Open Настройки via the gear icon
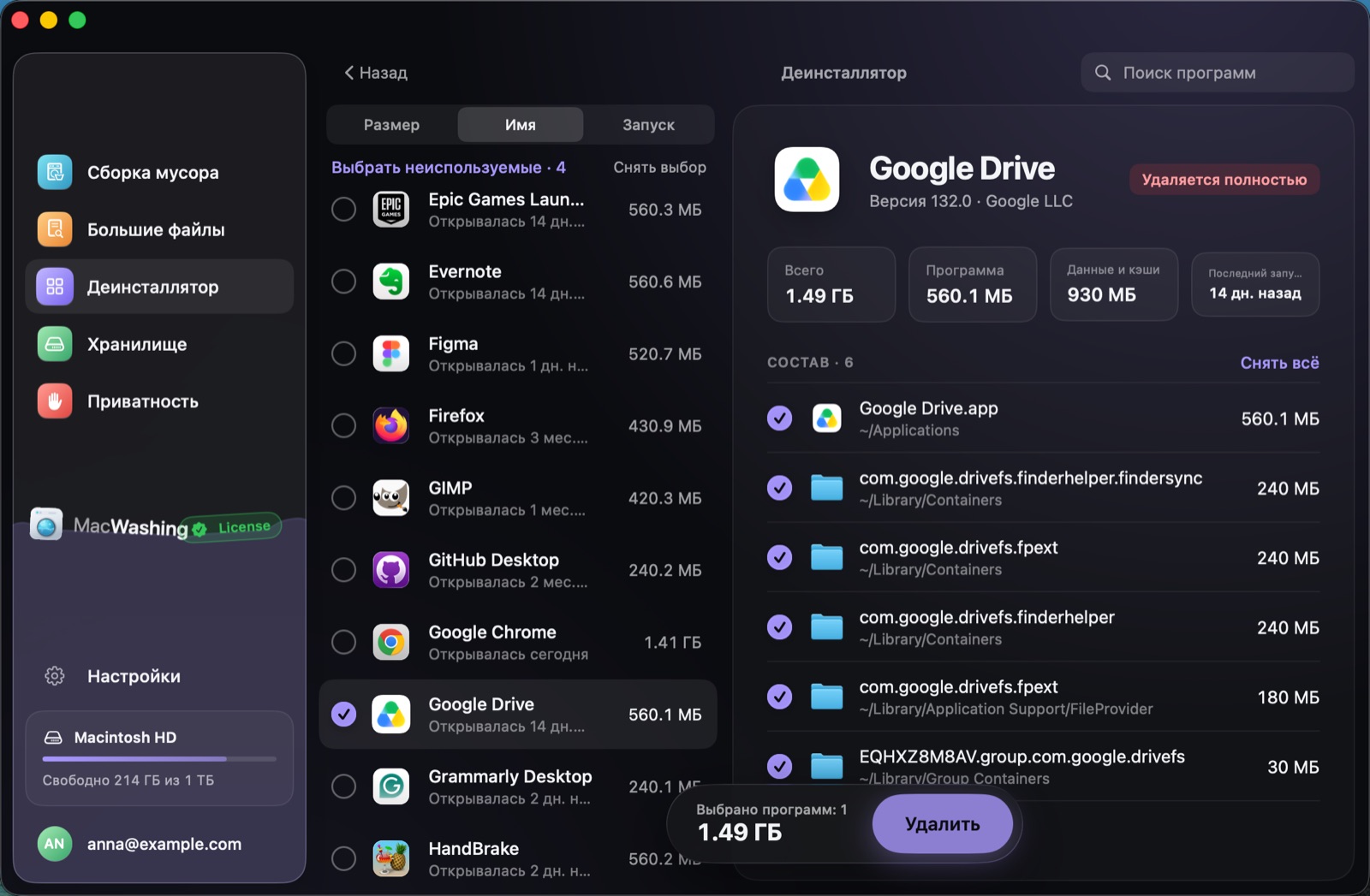Image resolution: width=1370 pixels, height=896 pixels. [x=55, y=676]
